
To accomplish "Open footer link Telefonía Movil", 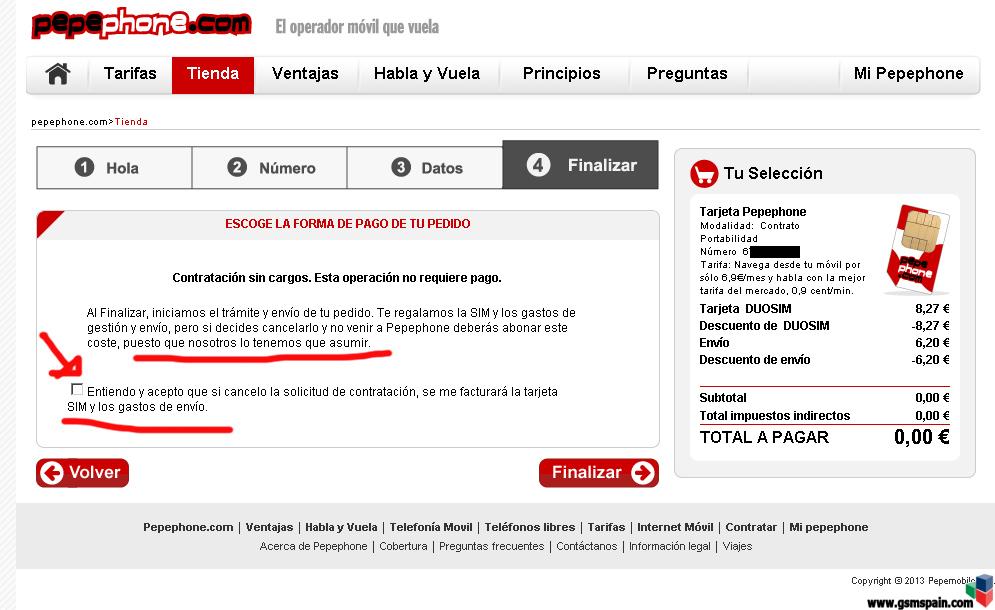I will tap(431, 527).
